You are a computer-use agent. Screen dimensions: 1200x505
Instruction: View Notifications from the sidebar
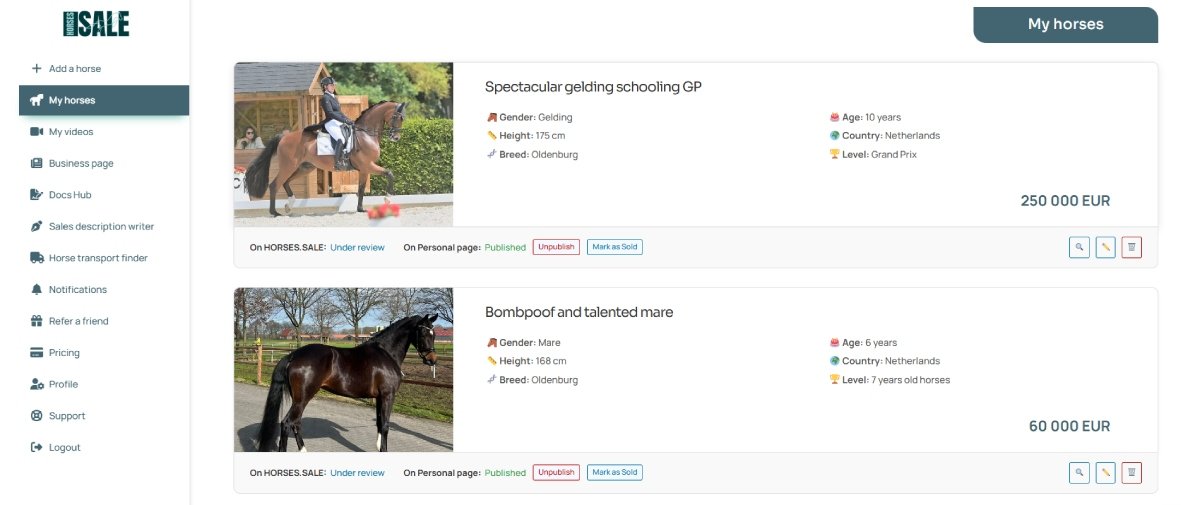point(78,289)
